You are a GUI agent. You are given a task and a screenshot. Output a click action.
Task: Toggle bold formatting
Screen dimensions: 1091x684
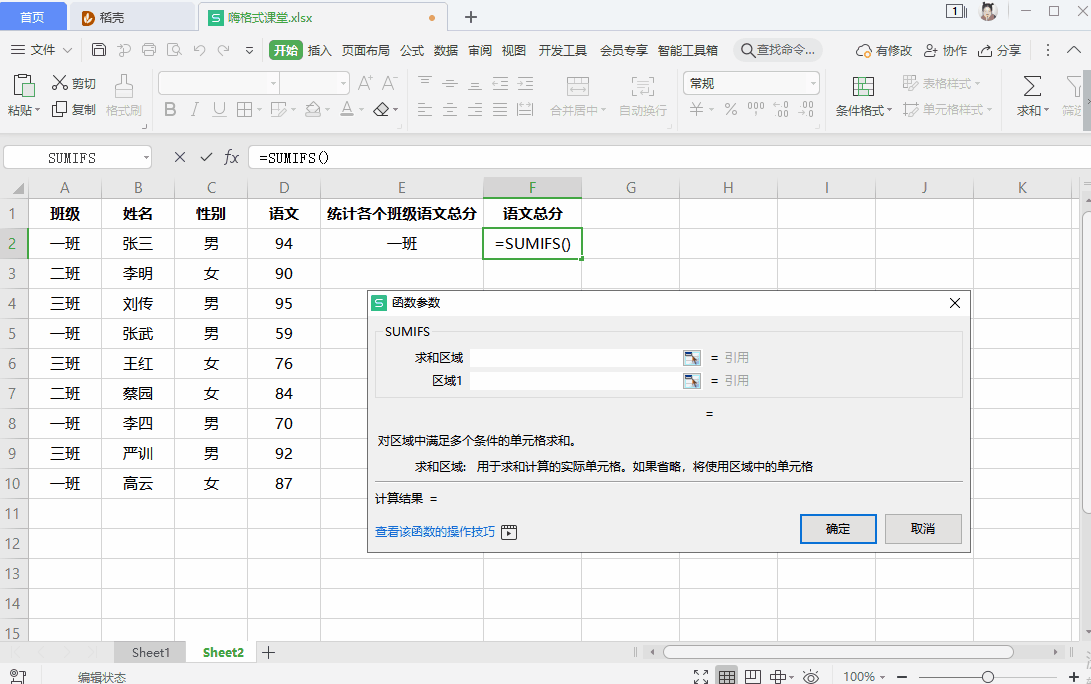pos(169,110)
